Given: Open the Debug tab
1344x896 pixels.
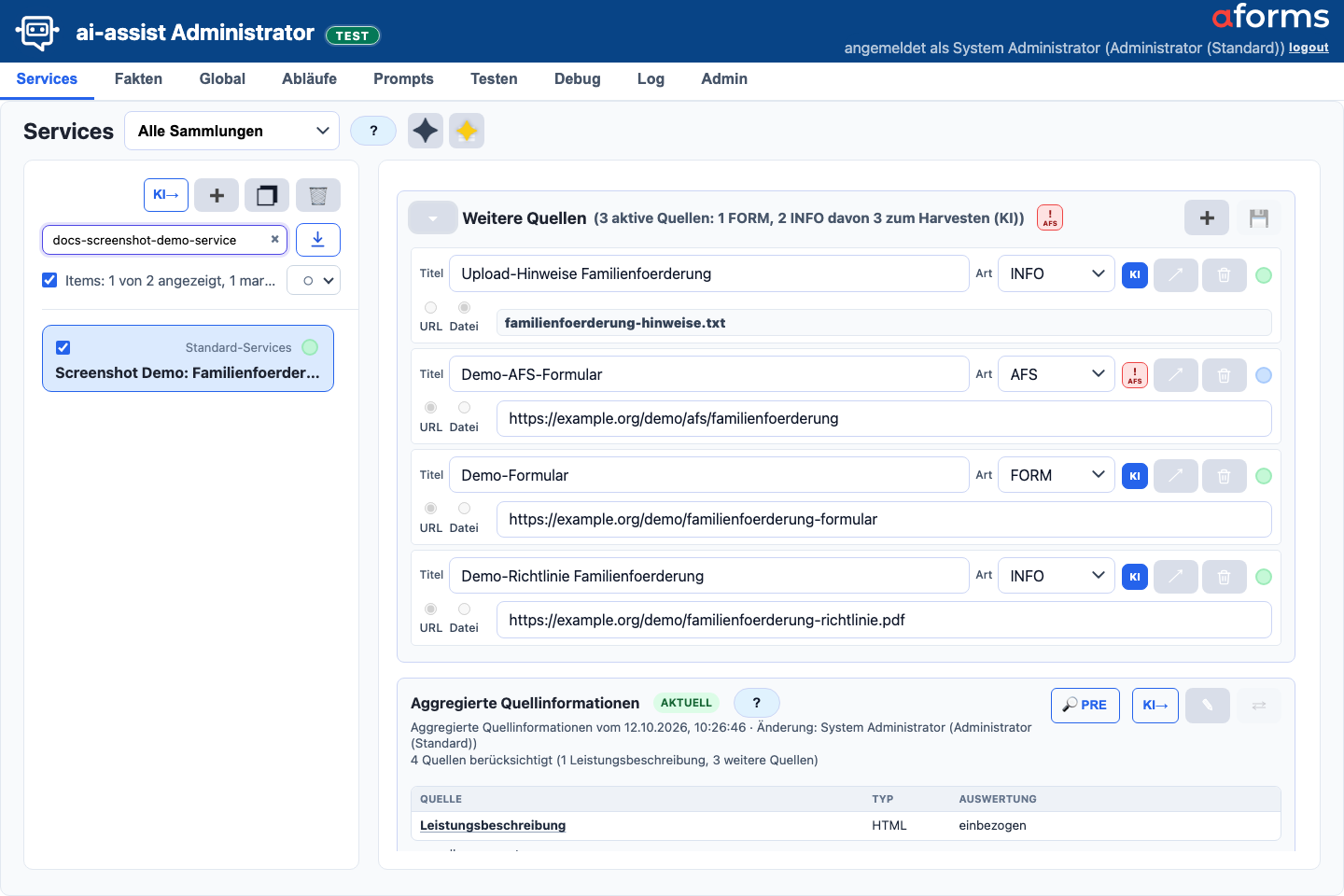Looking at the screenshot, I should [x=577, y=79].
